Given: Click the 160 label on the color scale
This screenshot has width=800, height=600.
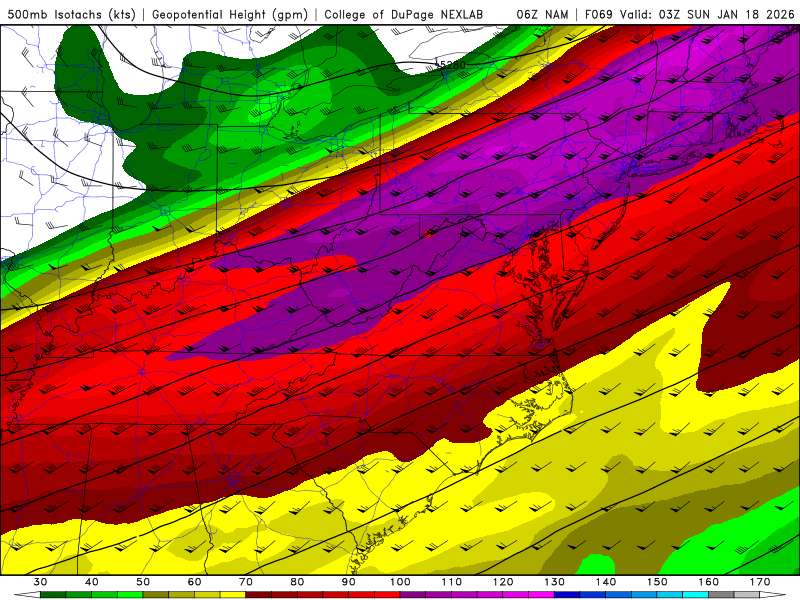Looking at the screenshot, I should point(709,582).
